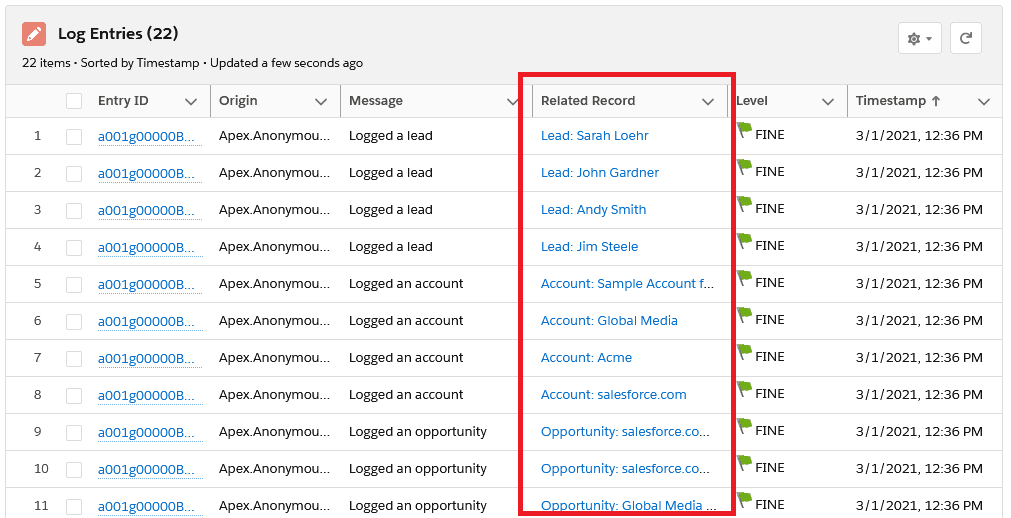The height and width of the screenshot is (518, 1011).
Task: Click 'Logged an account' in row 6
Action: point(406,321)
